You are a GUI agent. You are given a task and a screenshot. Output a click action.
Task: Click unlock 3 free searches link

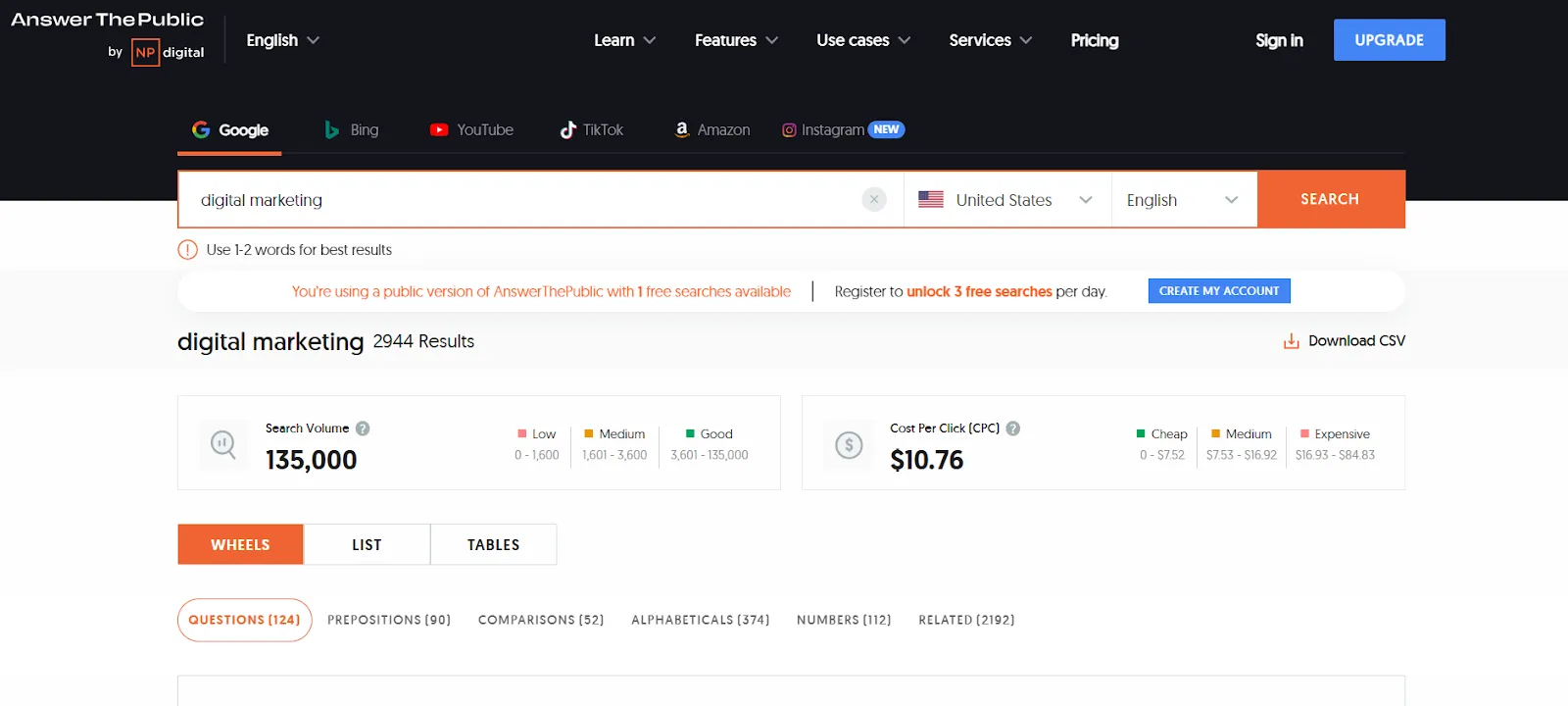pos(979,291)
